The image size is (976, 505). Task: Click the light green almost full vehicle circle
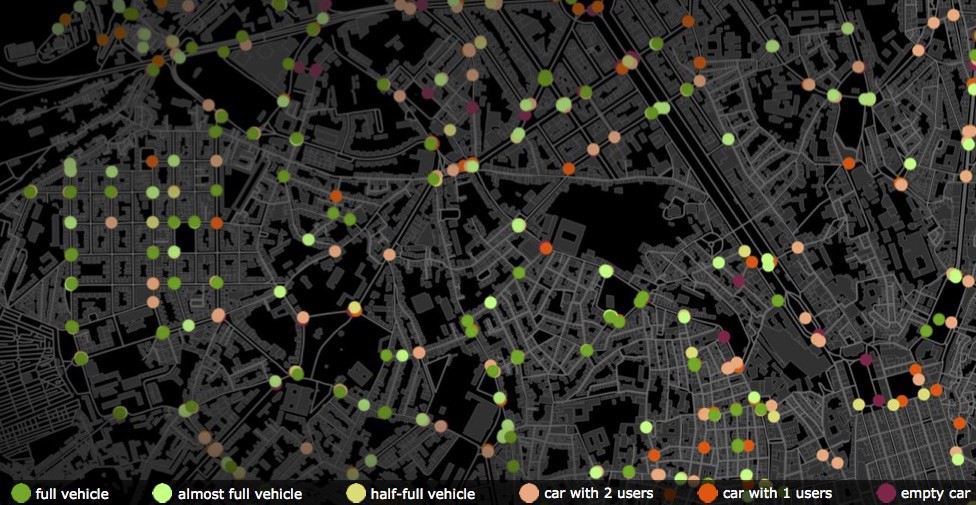[162, 493]
